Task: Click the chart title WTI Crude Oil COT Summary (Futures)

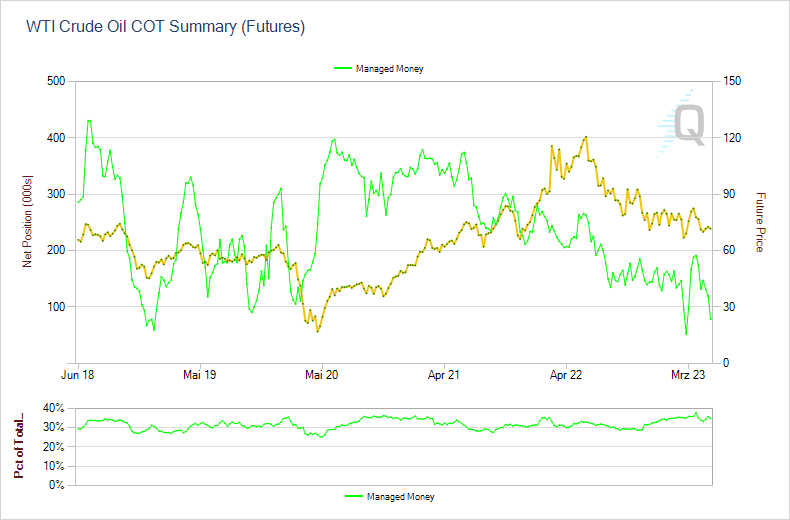Action: [165, 27]
